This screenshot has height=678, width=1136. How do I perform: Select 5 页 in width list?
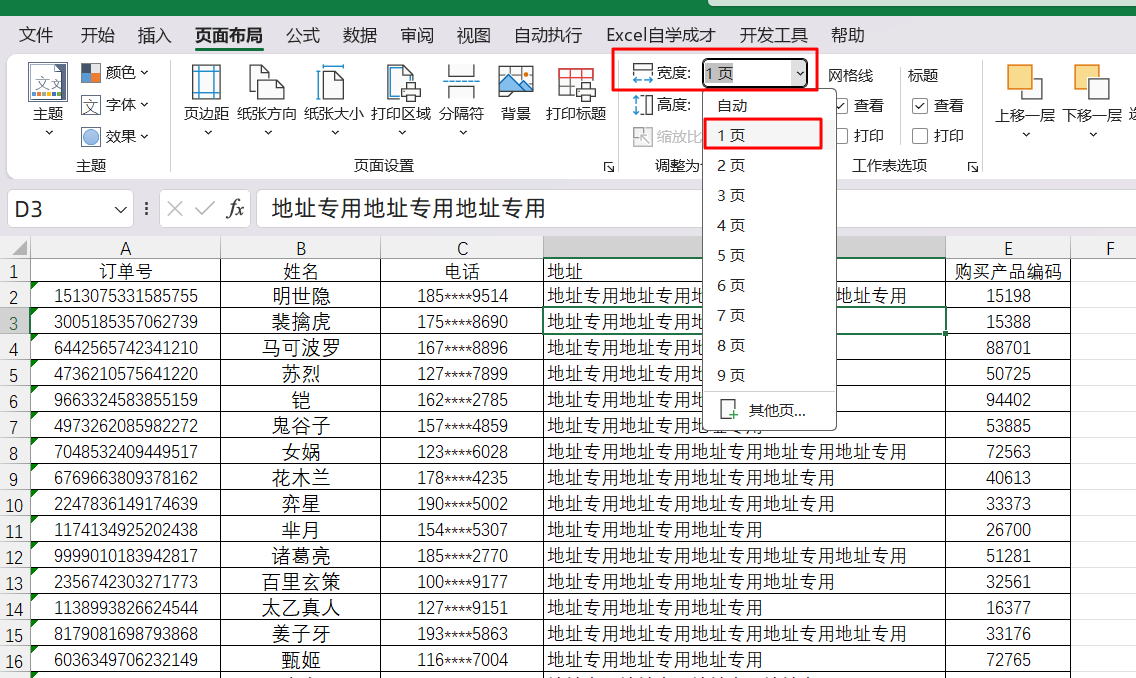[769, 256]
